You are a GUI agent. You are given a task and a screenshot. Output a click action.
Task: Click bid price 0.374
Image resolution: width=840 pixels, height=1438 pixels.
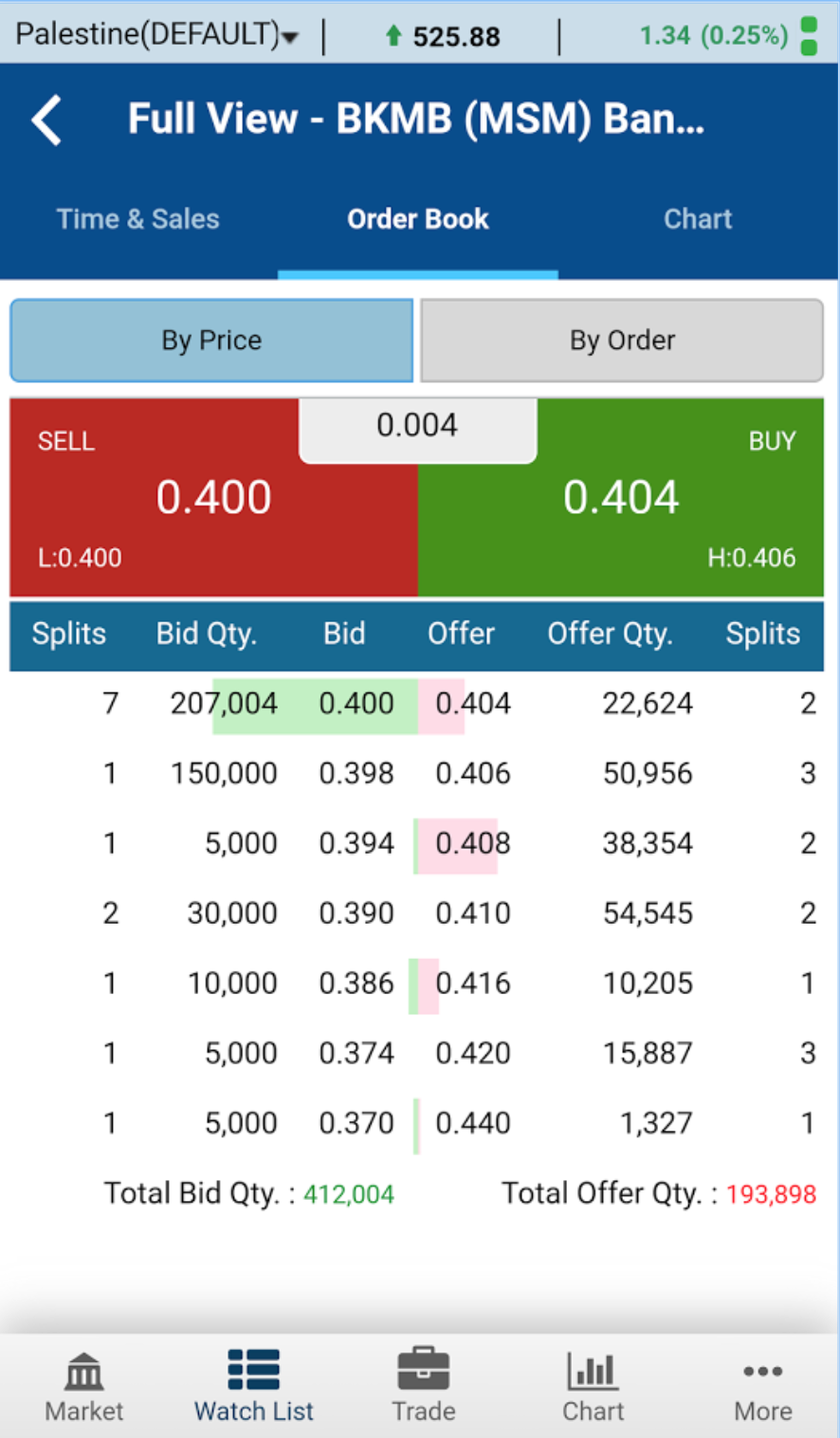(356, 1054)
